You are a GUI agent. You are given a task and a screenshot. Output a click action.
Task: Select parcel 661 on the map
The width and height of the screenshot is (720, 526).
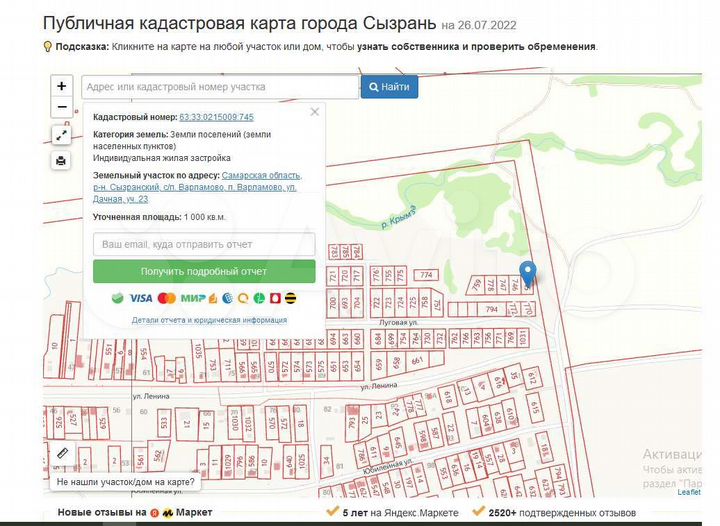[x=417, y=360]
